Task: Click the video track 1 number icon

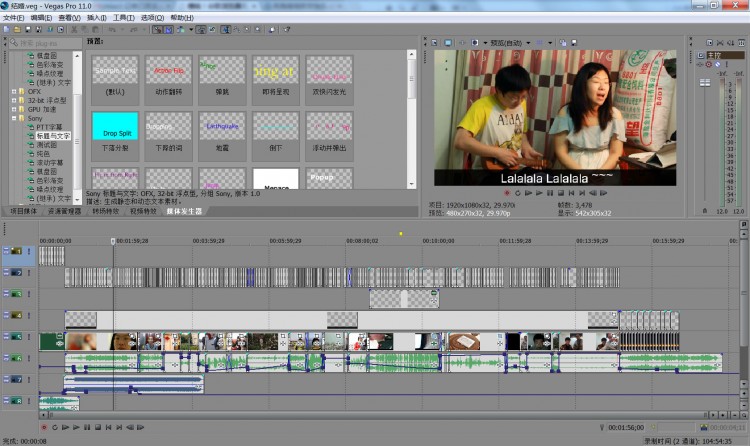Action: pos(17,251)
